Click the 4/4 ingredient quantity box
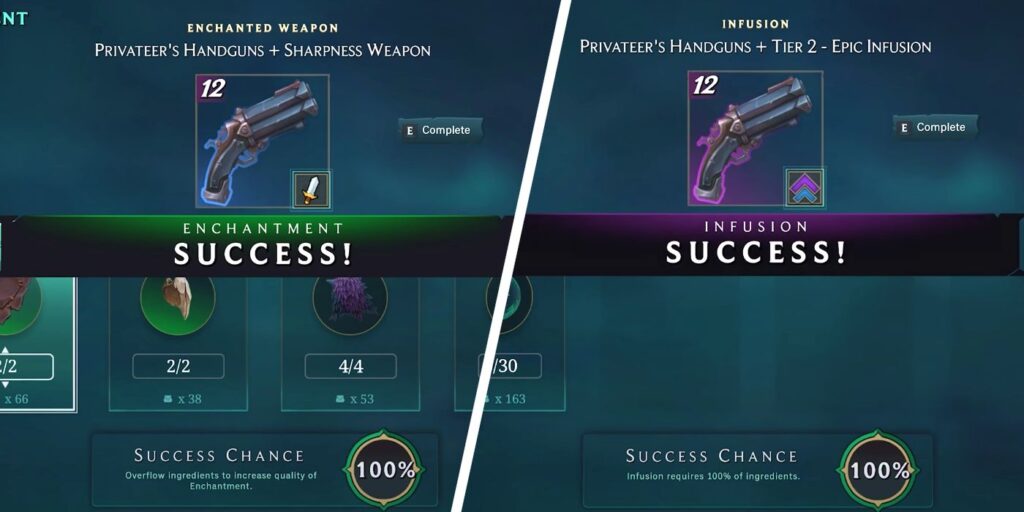The height and width of the screenshot is (512, 1024). click(351, 366)
